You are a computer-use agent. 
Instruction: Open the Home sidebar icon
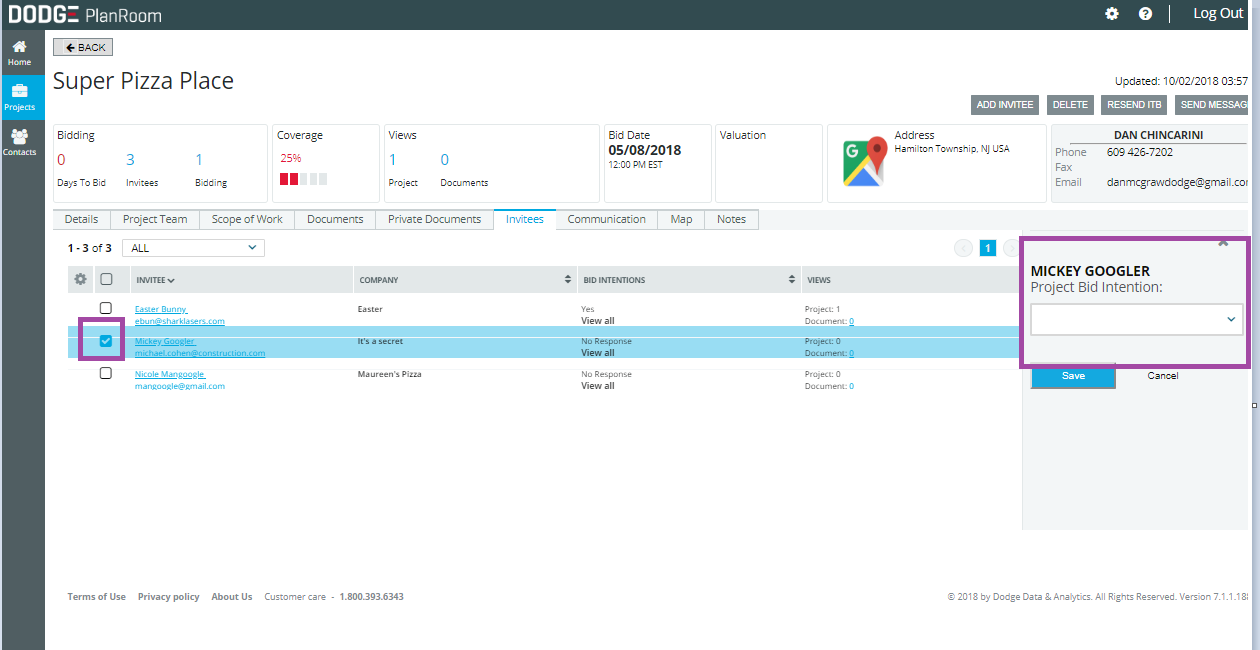coord(20,52)
